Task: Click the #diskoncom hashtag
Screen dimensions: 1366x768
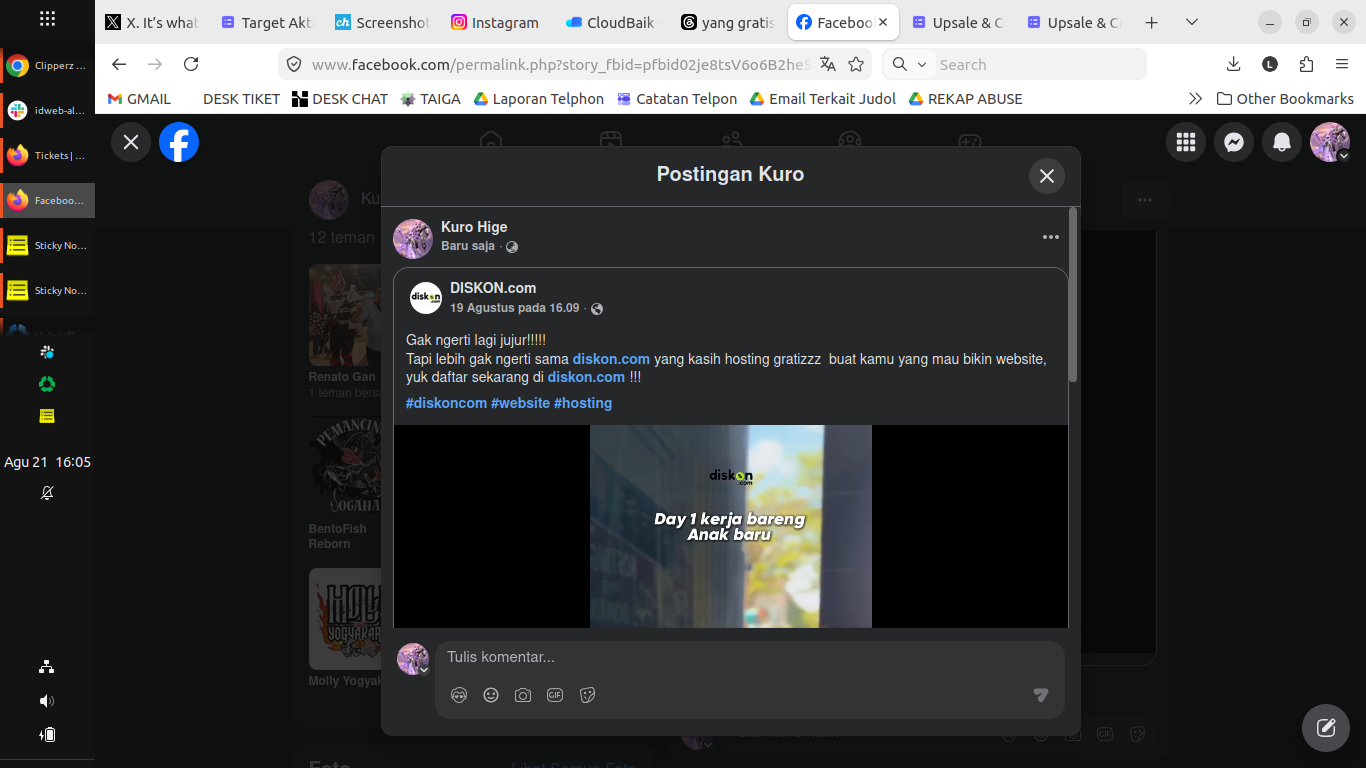Action: click(446, 403)
